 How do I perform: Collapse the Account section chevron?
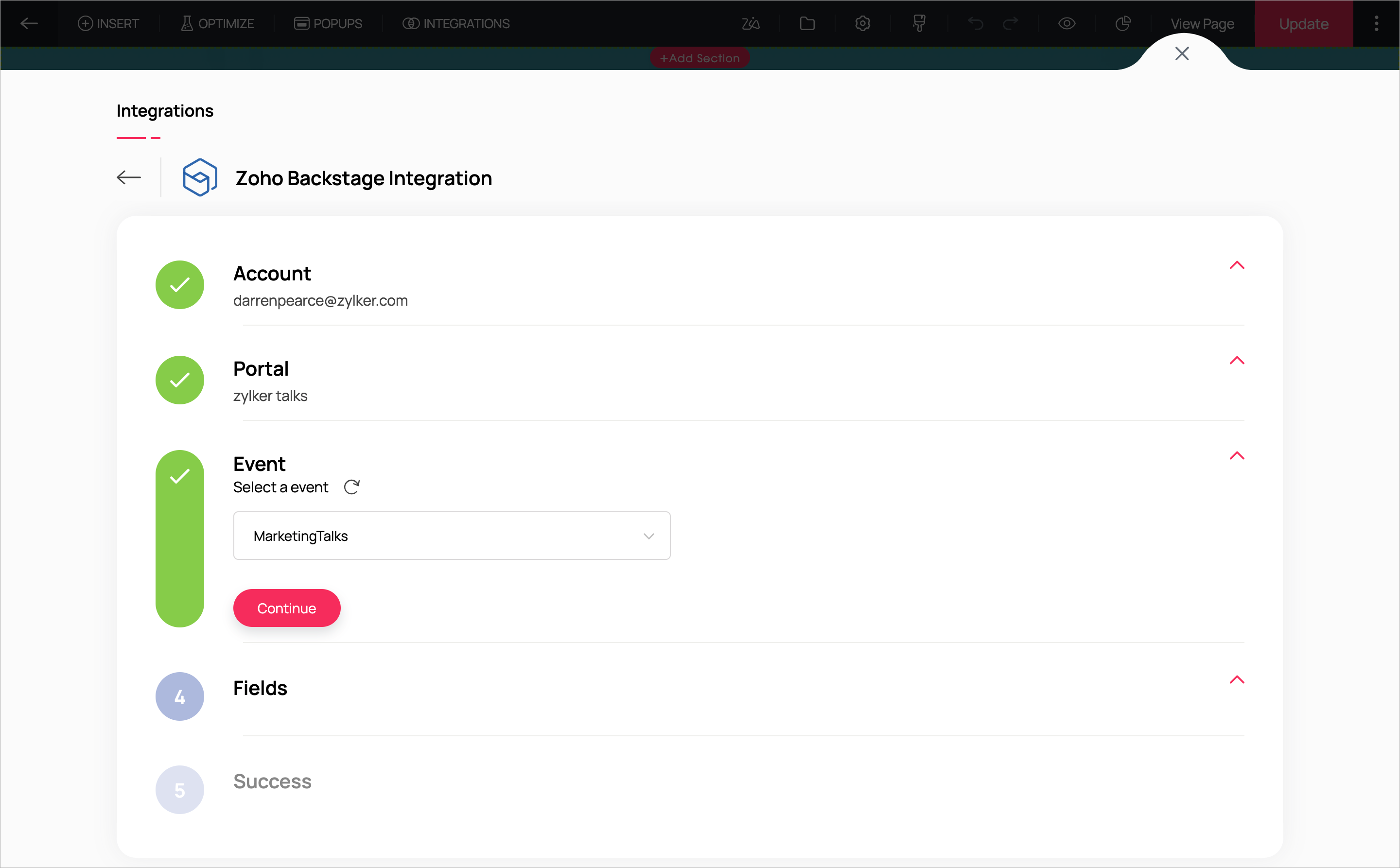tap(1236, 265)
